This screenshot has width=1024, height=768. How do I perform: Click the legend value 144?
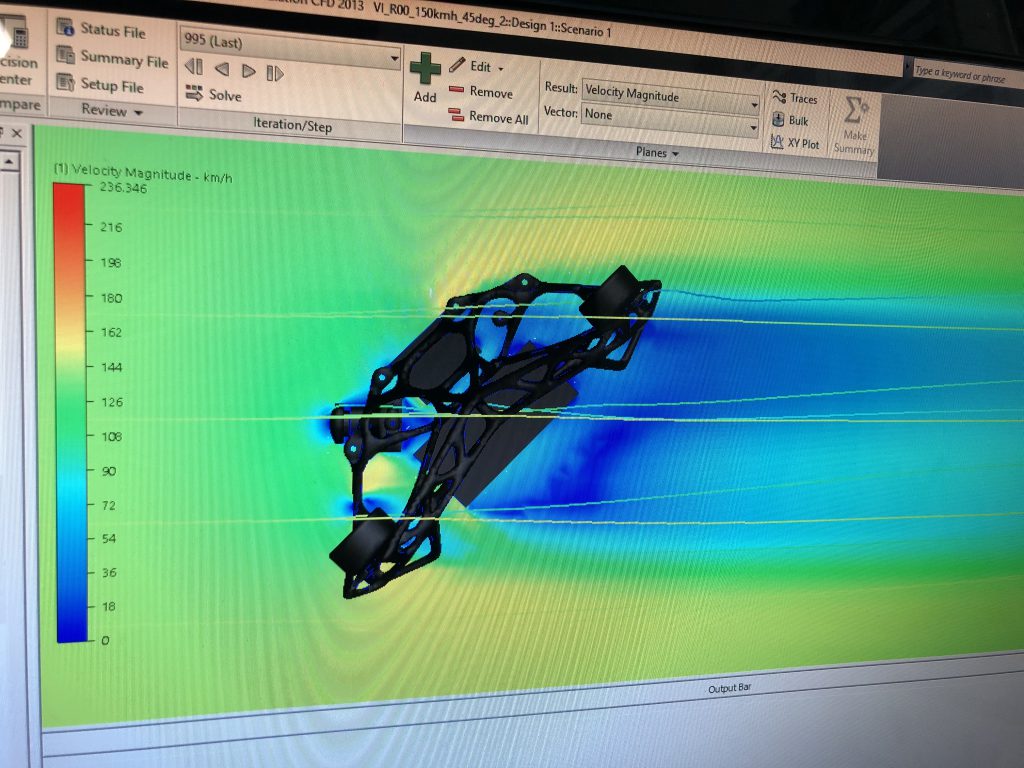tap(112, 367)
